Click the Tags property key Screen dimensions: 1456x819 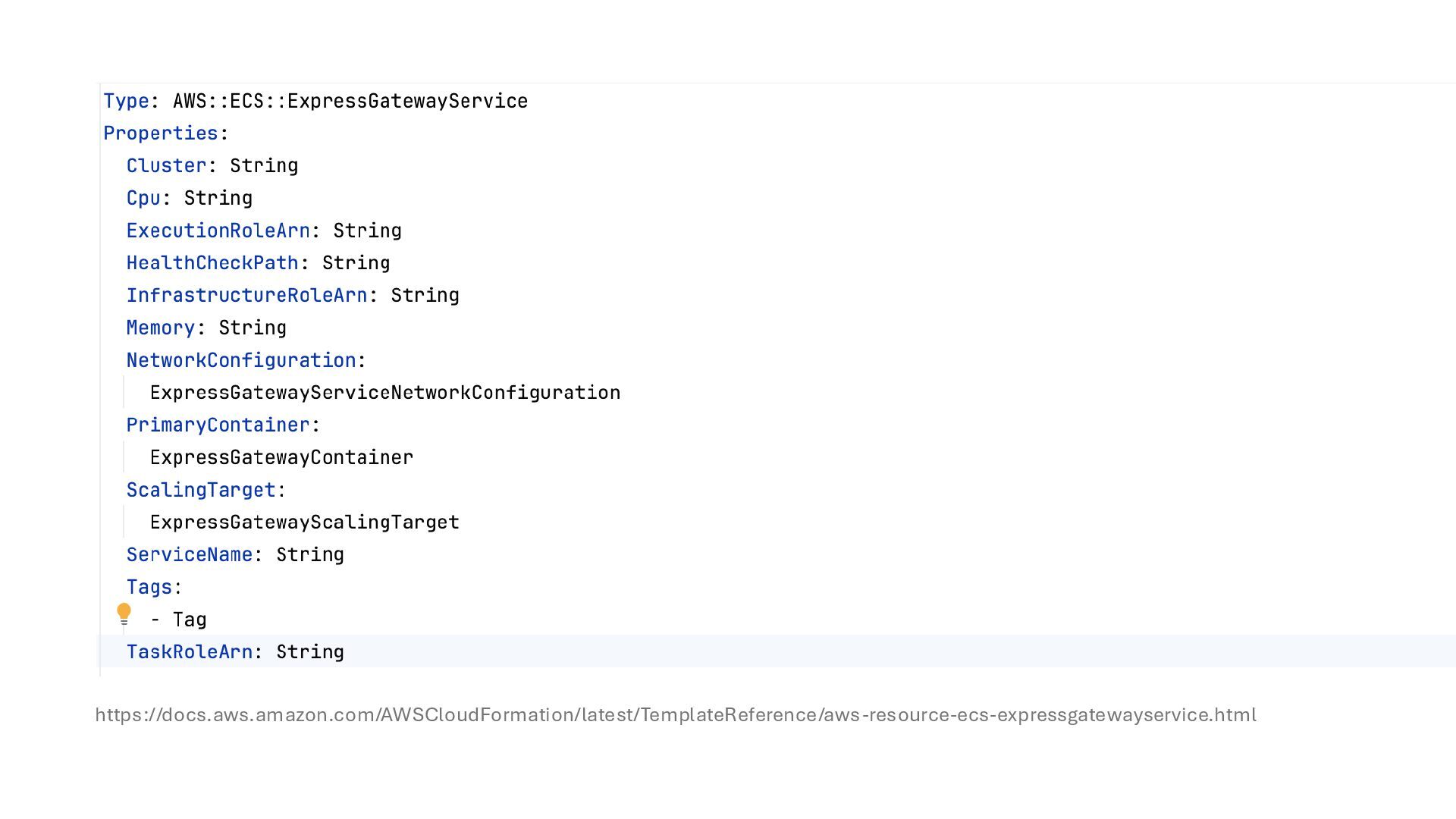(149, 588)
